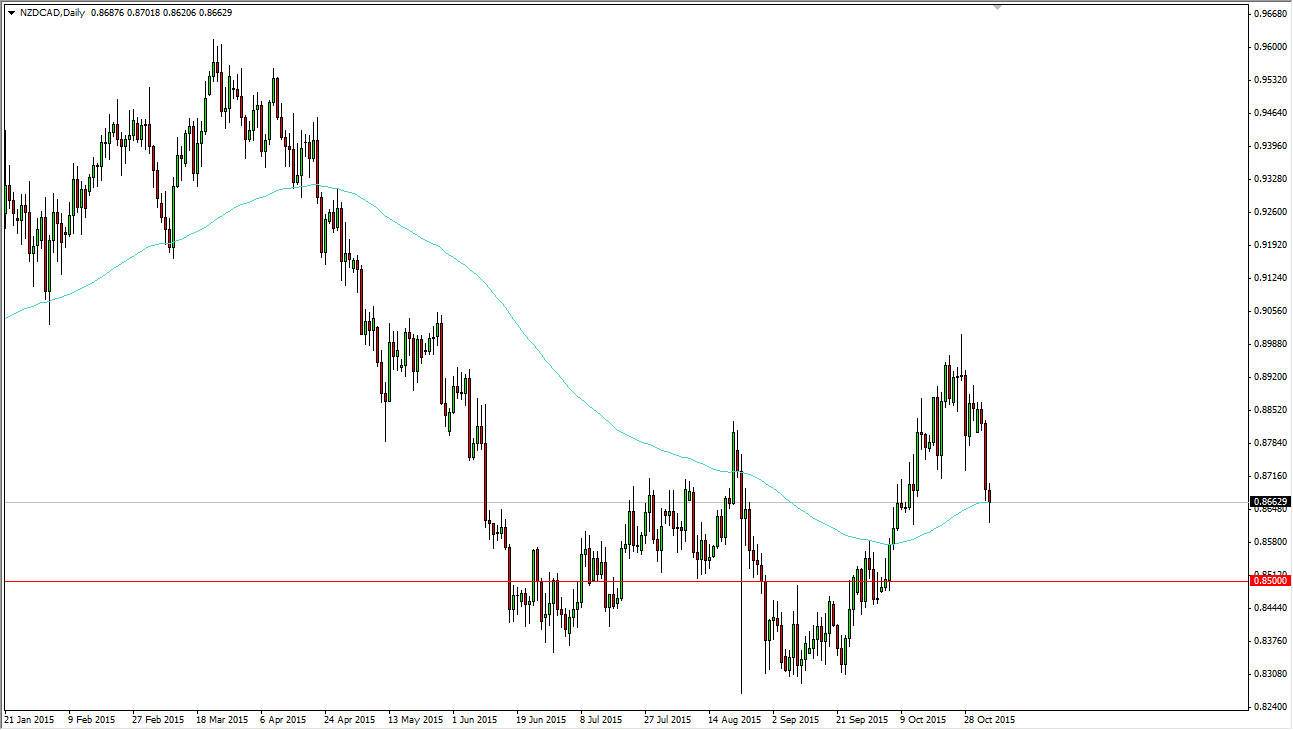Click the 0.87160 price axis label
The image size is (1293, 730).
1268,476
